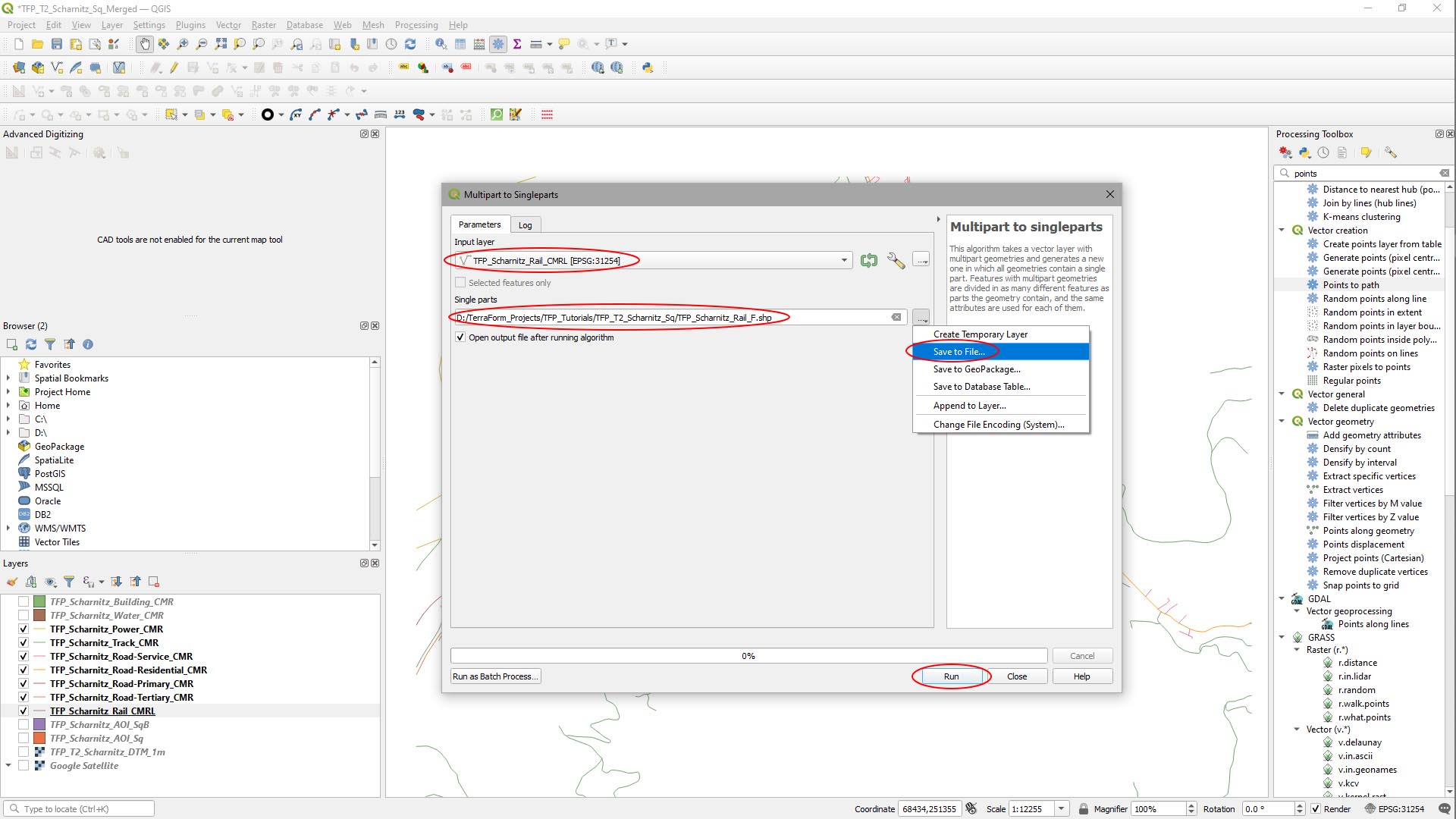Open the attribute table icon in toolbar
This screenshot has width=1456, height=819.
click(460, 44)
